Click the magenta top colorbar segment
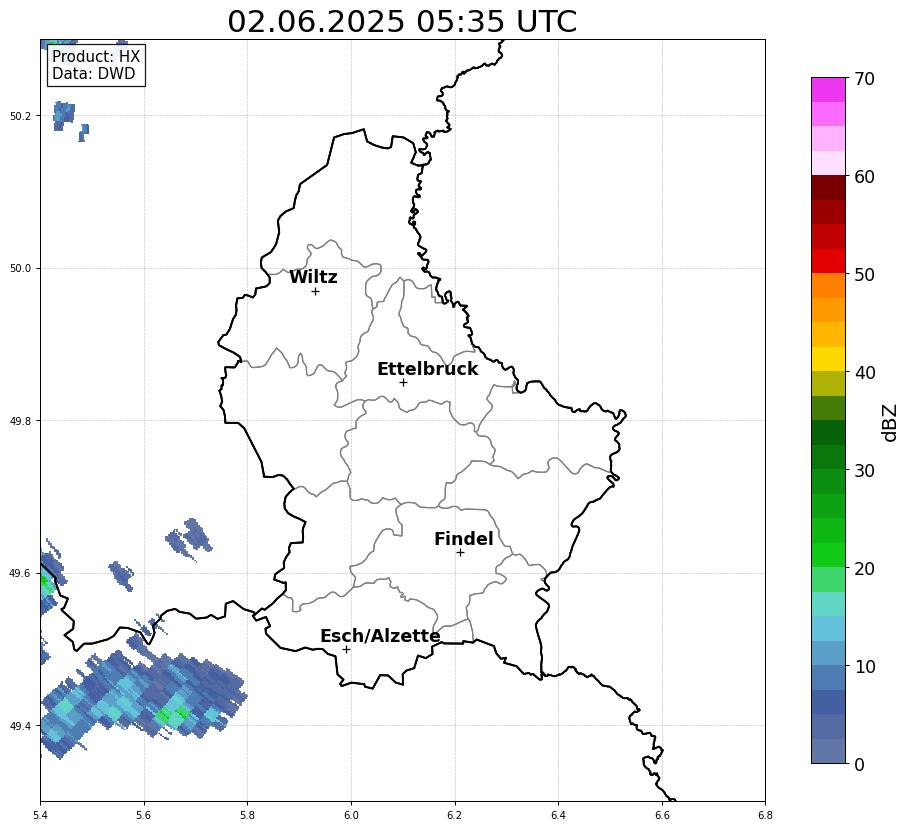Screen dimensions: 909x829 pyautogui.click(x=828, y=89)
